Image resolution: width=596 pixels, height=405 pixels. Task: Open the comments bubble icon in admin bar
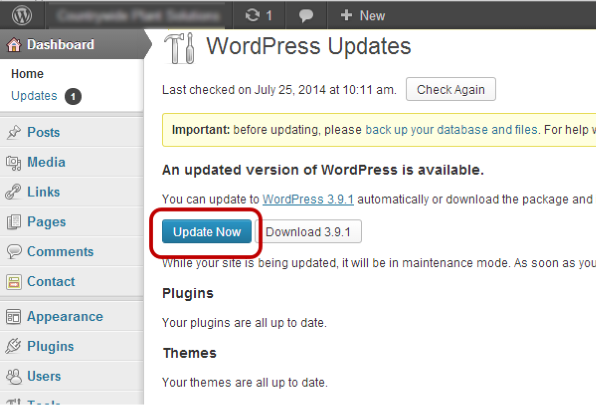[306, 16]
